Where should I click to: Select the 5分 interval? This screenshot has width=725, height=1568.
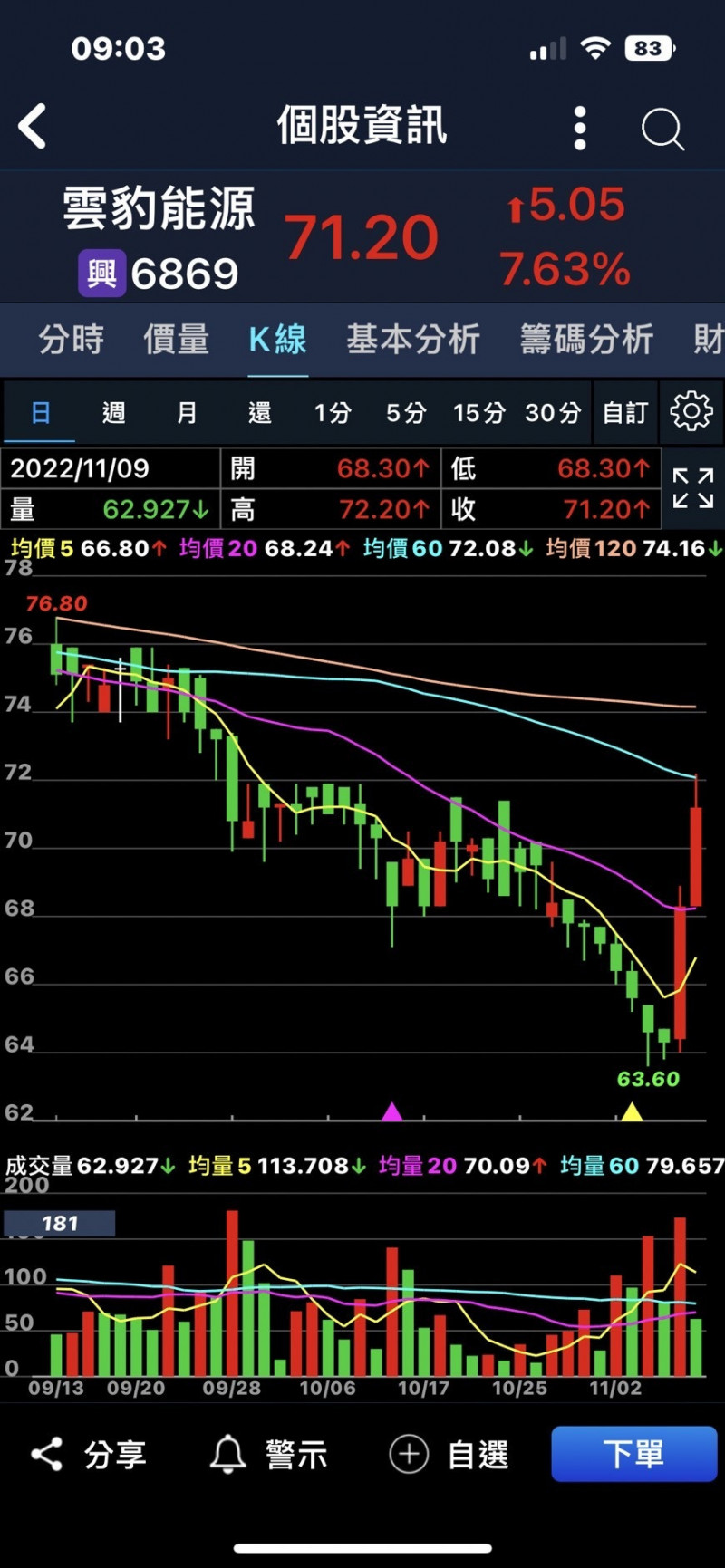pos(406,413)
